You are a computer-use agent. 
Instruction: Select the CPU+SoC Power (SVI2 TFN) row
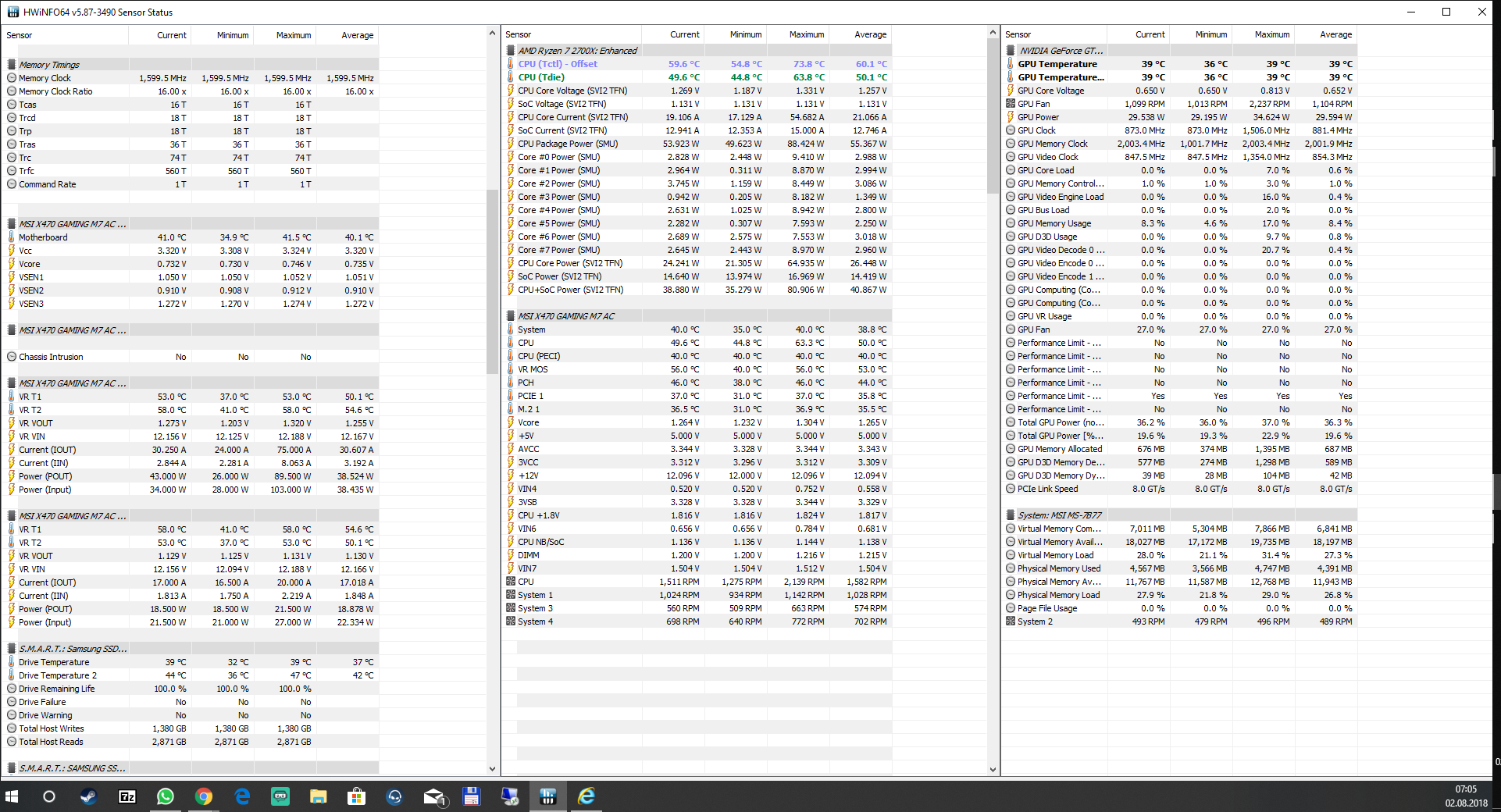[697, 290]
